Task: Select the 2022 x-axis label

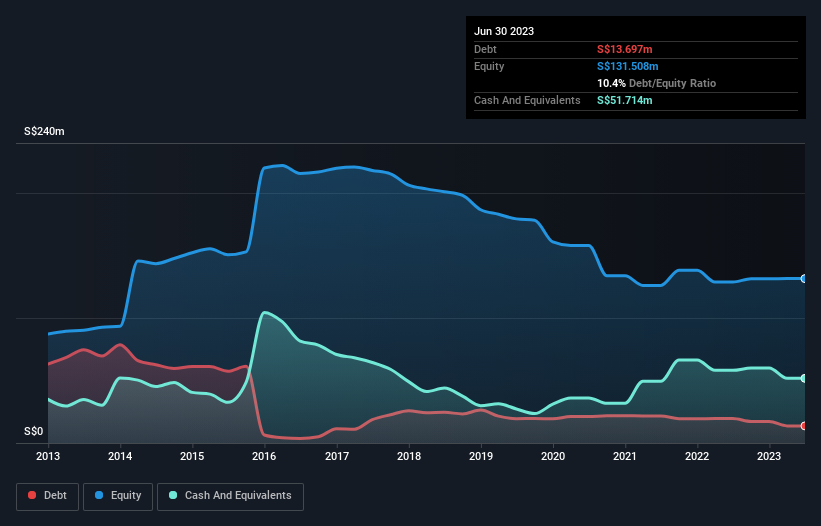Action: coord(697,457)
